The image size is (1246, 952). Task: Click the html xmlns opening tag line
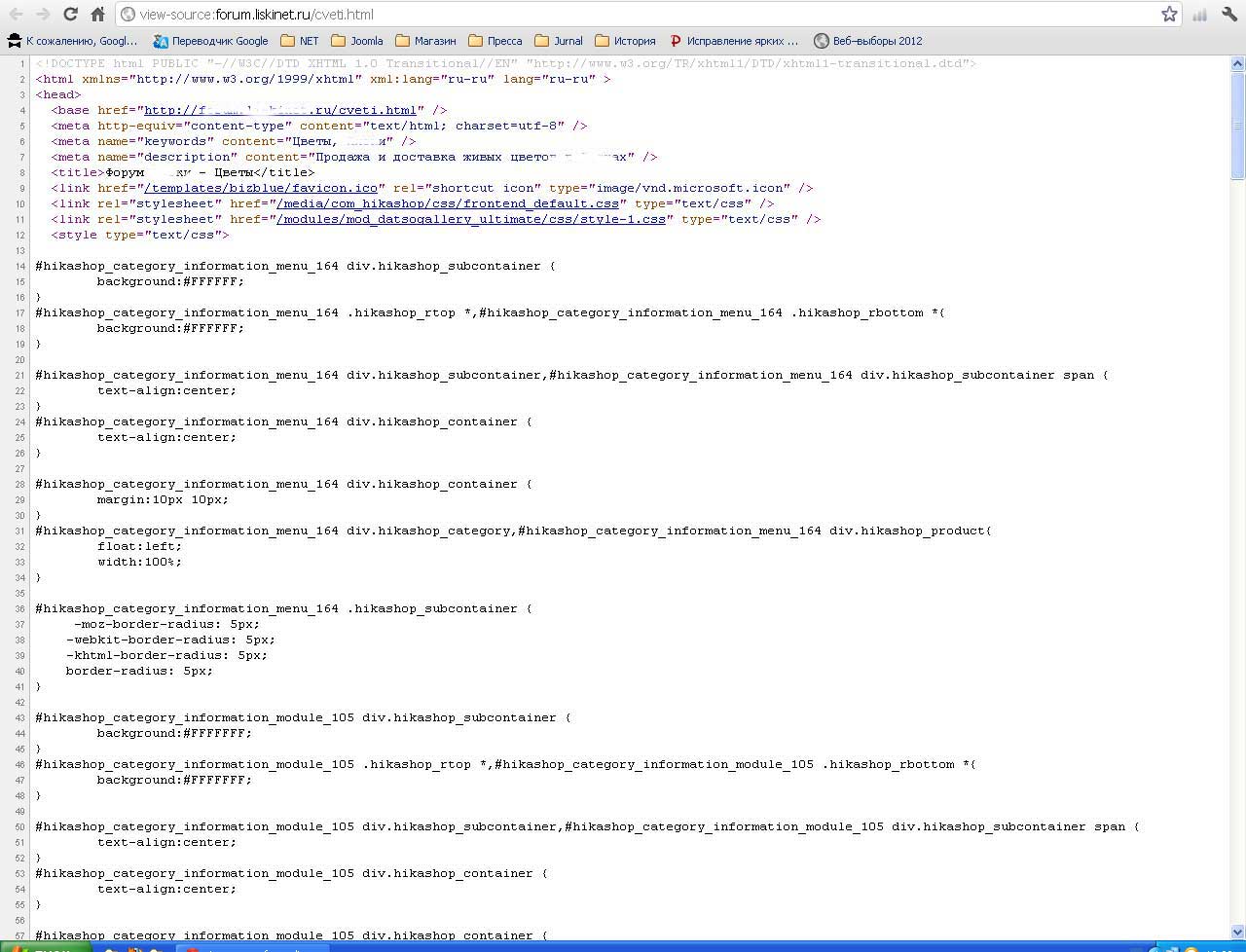(x=323, y=79)
